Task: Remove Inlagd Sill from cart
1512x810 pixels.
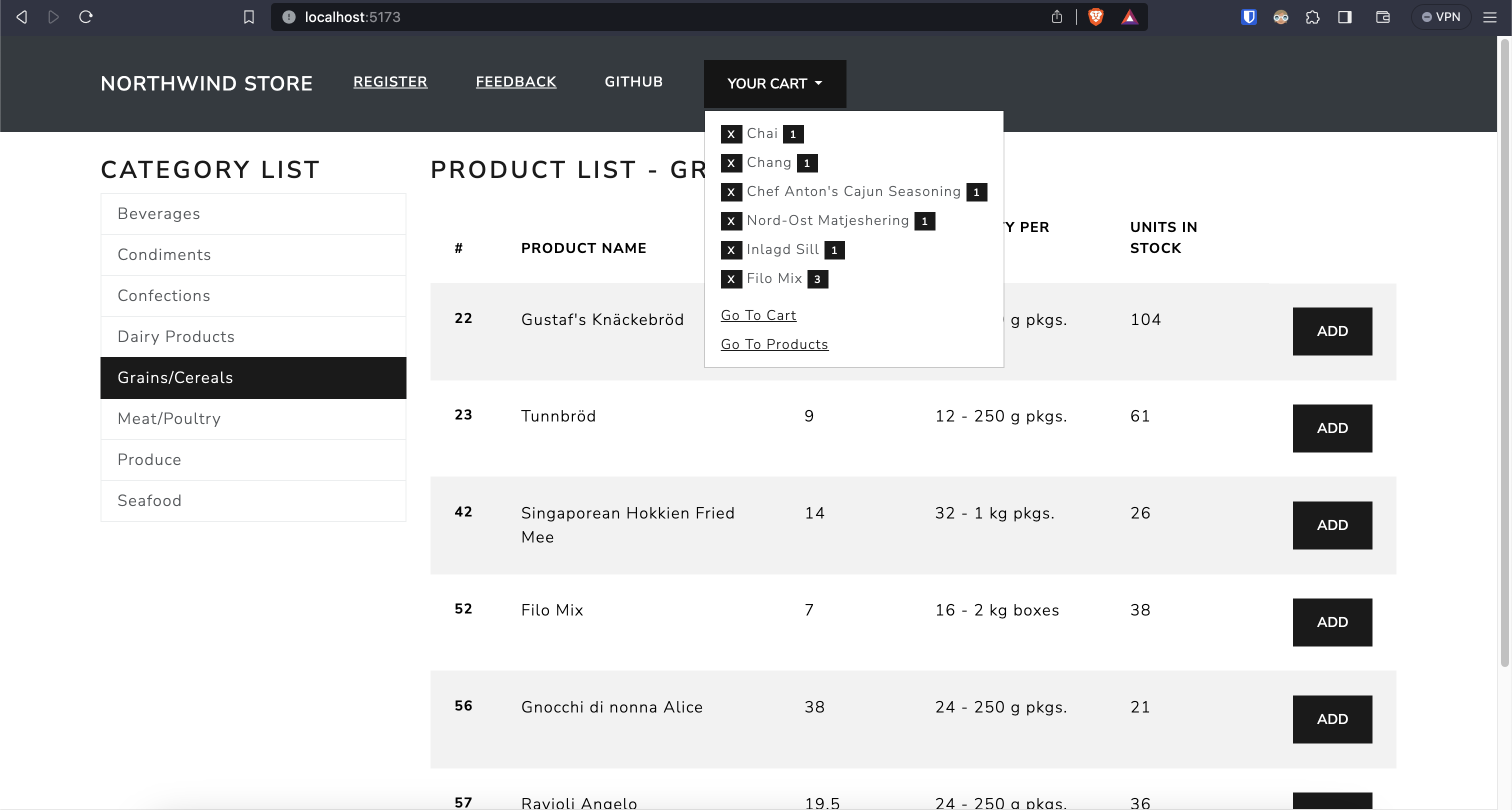Action: 731,250
